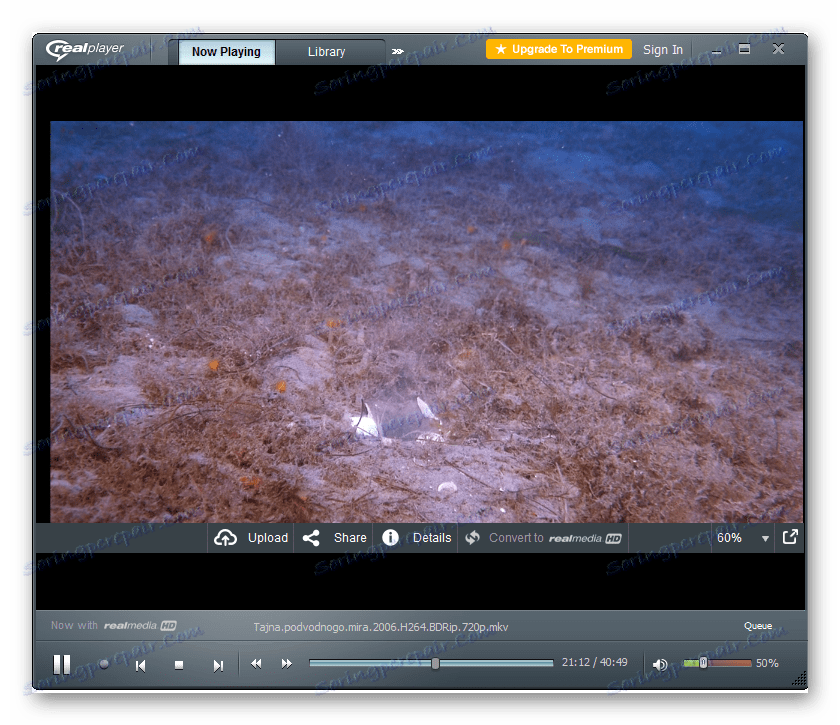
Task: Click the underwater video frame
Action: 426,322
